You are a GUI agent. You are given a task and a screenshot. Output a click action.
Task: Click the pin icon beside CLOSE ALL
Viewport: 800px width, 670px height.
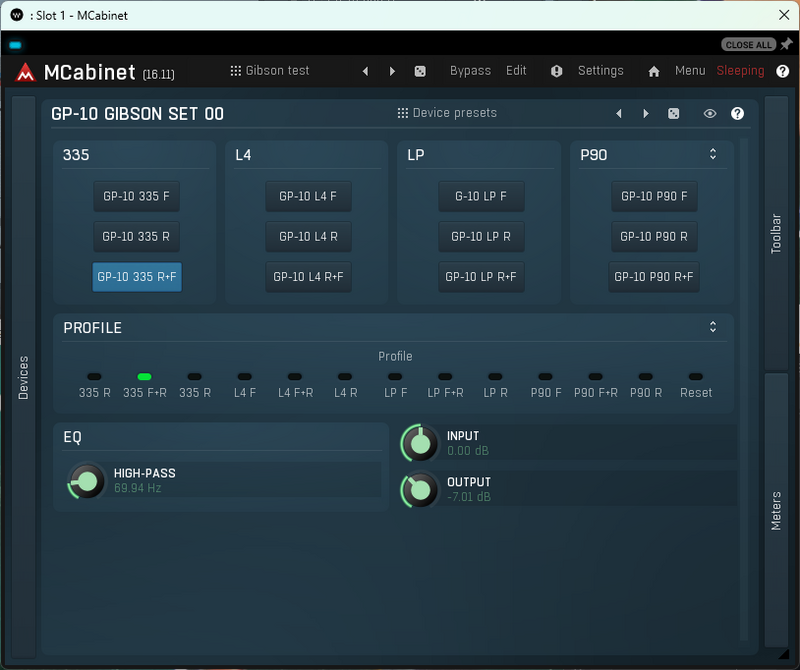point(786,44)
